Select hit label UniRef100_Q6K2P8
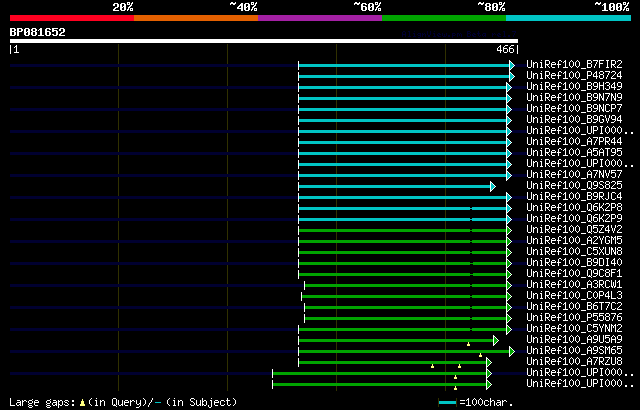 (x=574, y=208)
